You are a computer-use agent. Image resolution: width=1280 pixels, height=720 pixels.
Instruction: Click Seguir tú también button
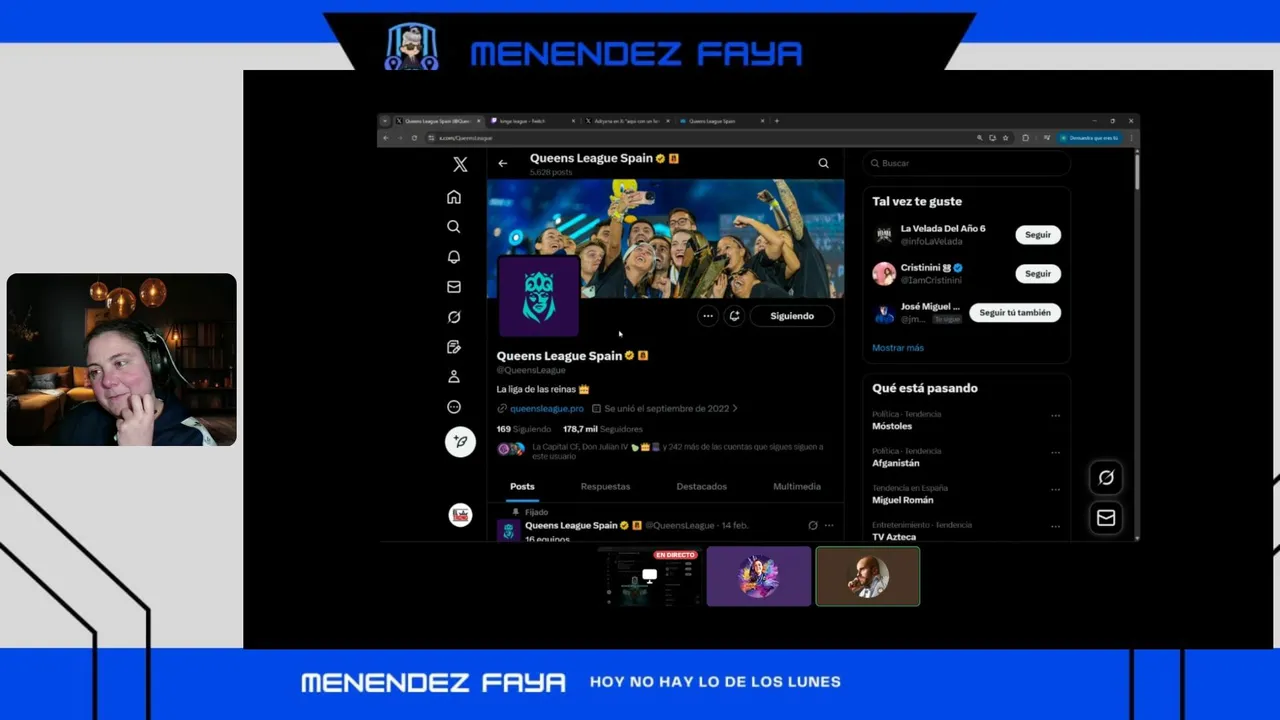[x=1015, y=313]
